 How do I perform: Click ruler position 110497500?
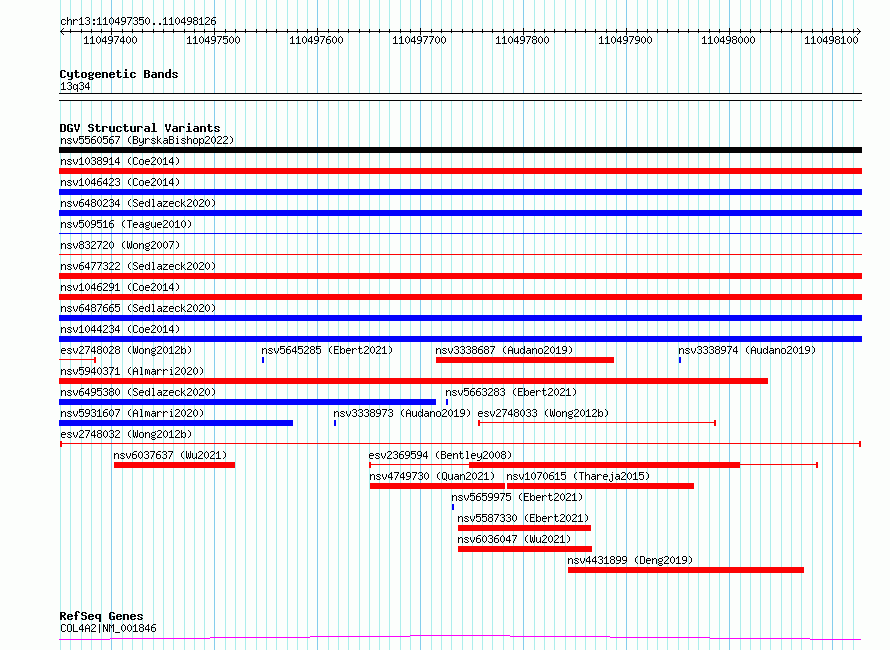[x=213, y=40]
